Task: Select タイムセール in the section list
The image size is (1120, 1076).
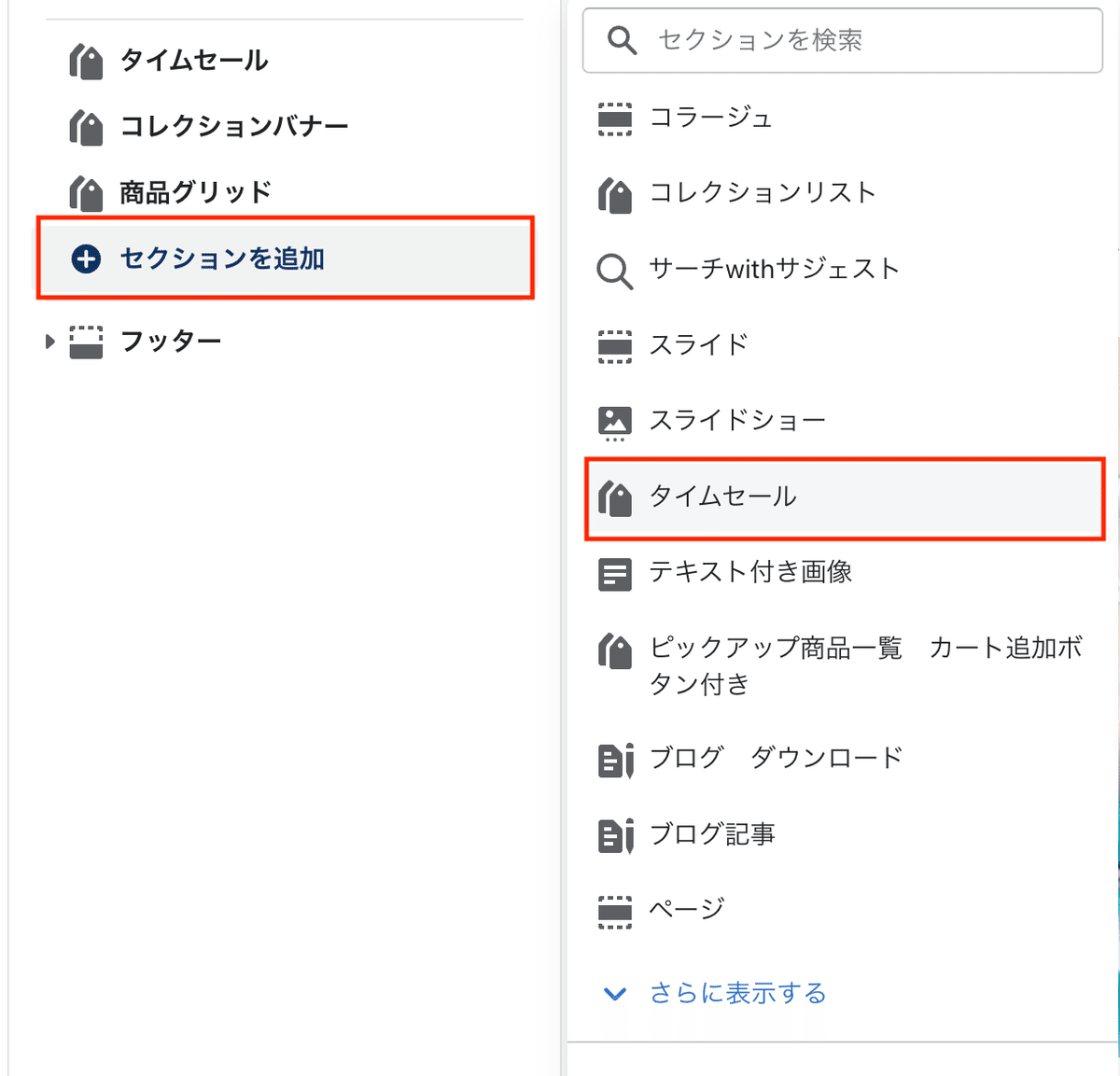Action: pos(845,497)
